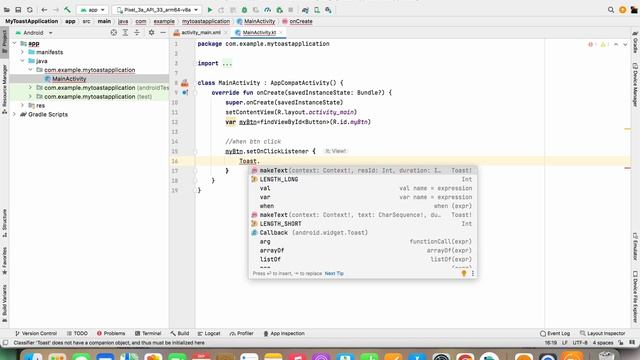640x360 pixels.
Task: Open the TODO tool window
Action: click(x=77, y=333)
